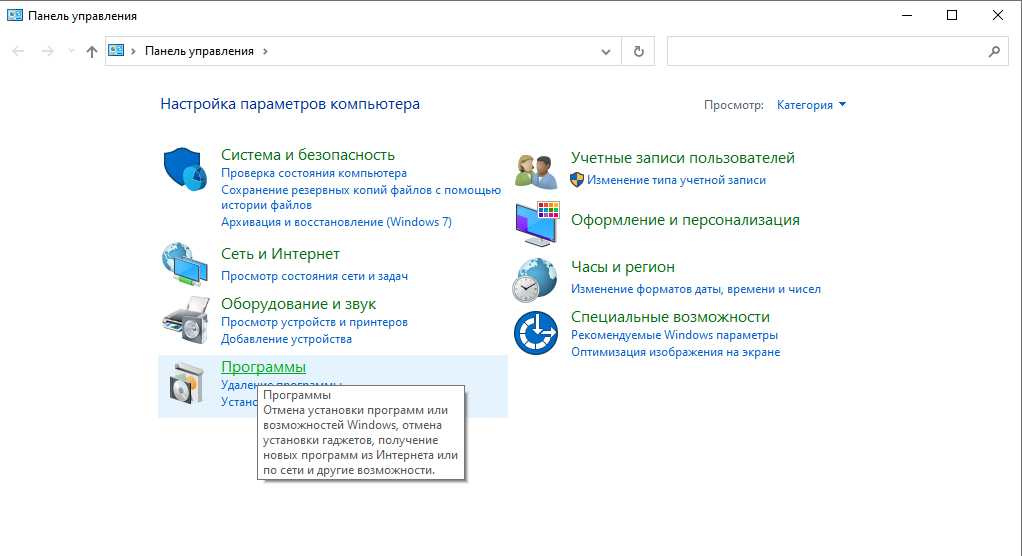Click the forward navigation arrow
Image resolution: width=1022 pixels, height=556 pixels.
(48, 51)
